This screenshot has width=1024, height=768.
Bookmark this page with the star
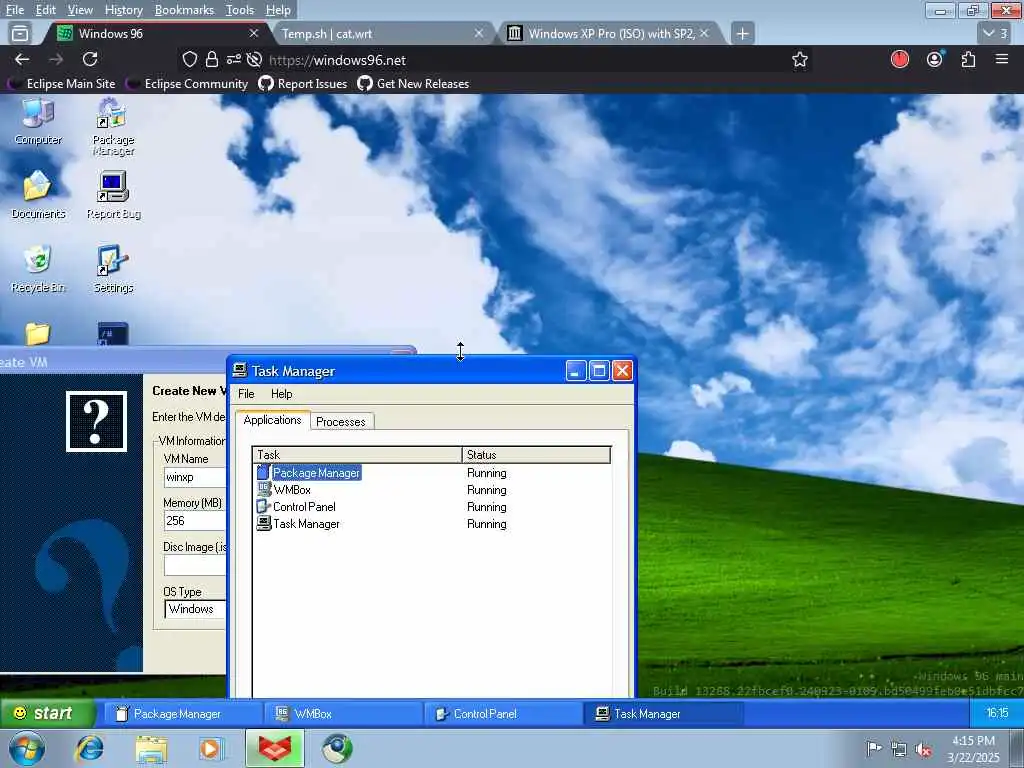799,59
